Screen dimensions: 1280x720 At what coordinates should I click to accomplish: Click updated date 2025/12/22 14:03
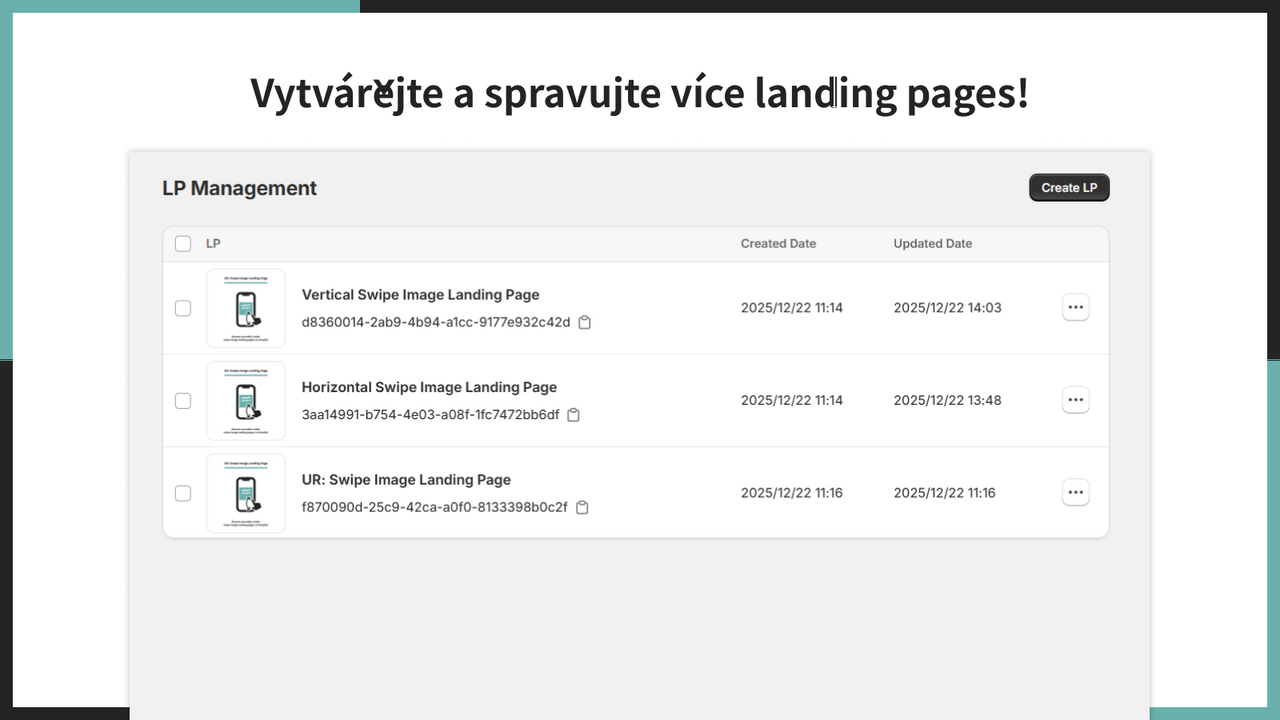pyautogui.click(x=947, y=308)
